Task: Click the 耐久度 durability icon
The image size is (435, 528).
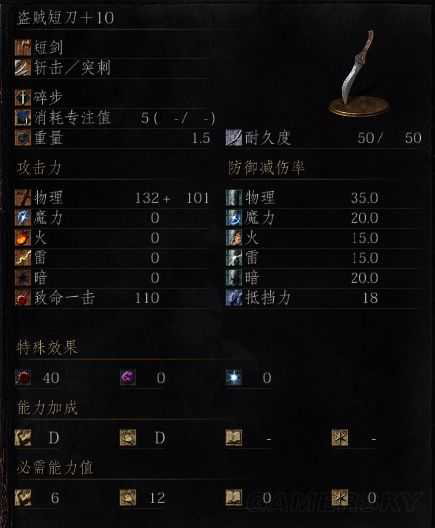Action: point(234,137)
